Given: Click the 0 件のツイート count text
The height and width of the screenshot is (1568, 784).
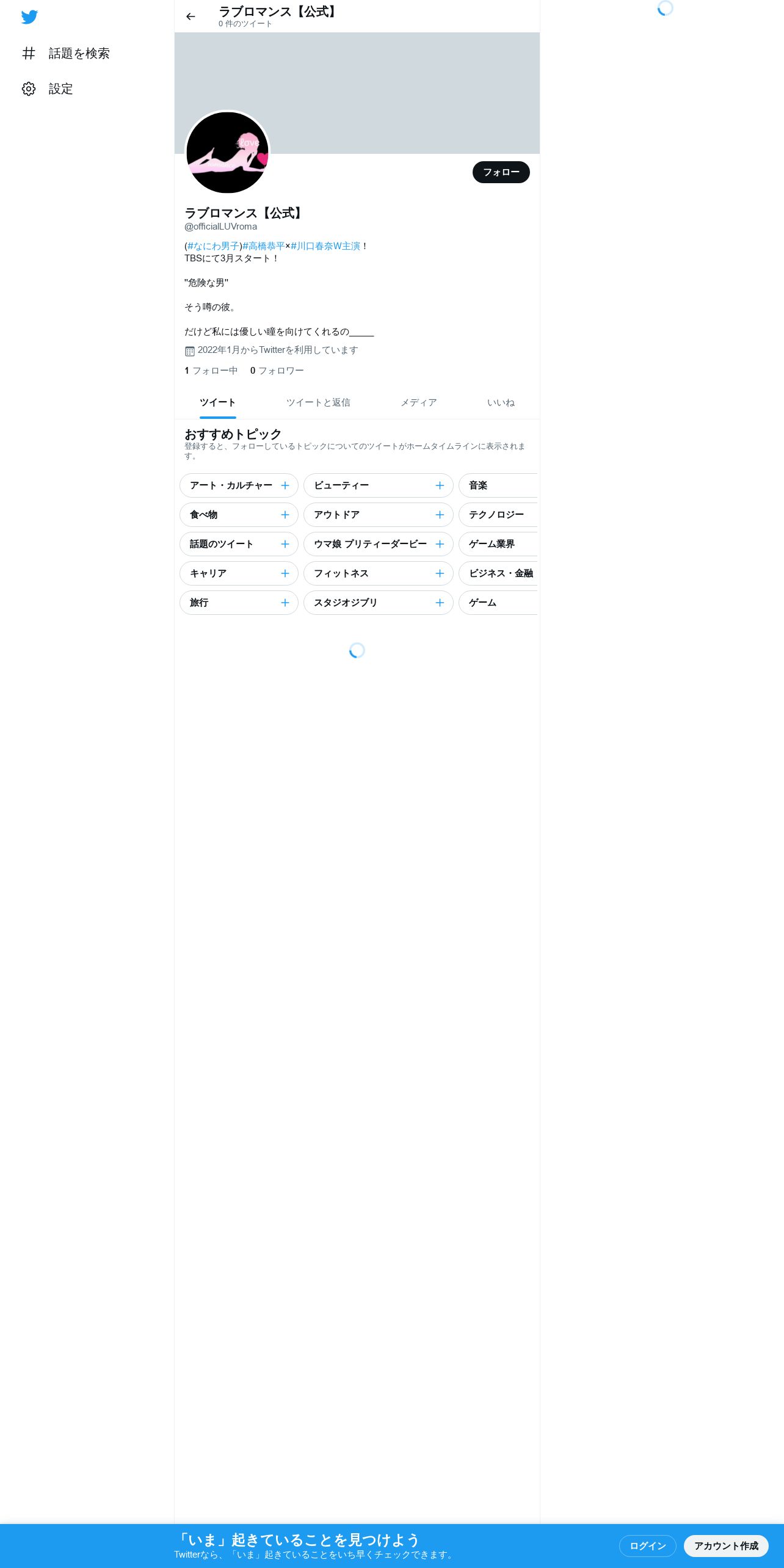Looking at the screenshot, I should pyautogui.click(x=245, y=24).
